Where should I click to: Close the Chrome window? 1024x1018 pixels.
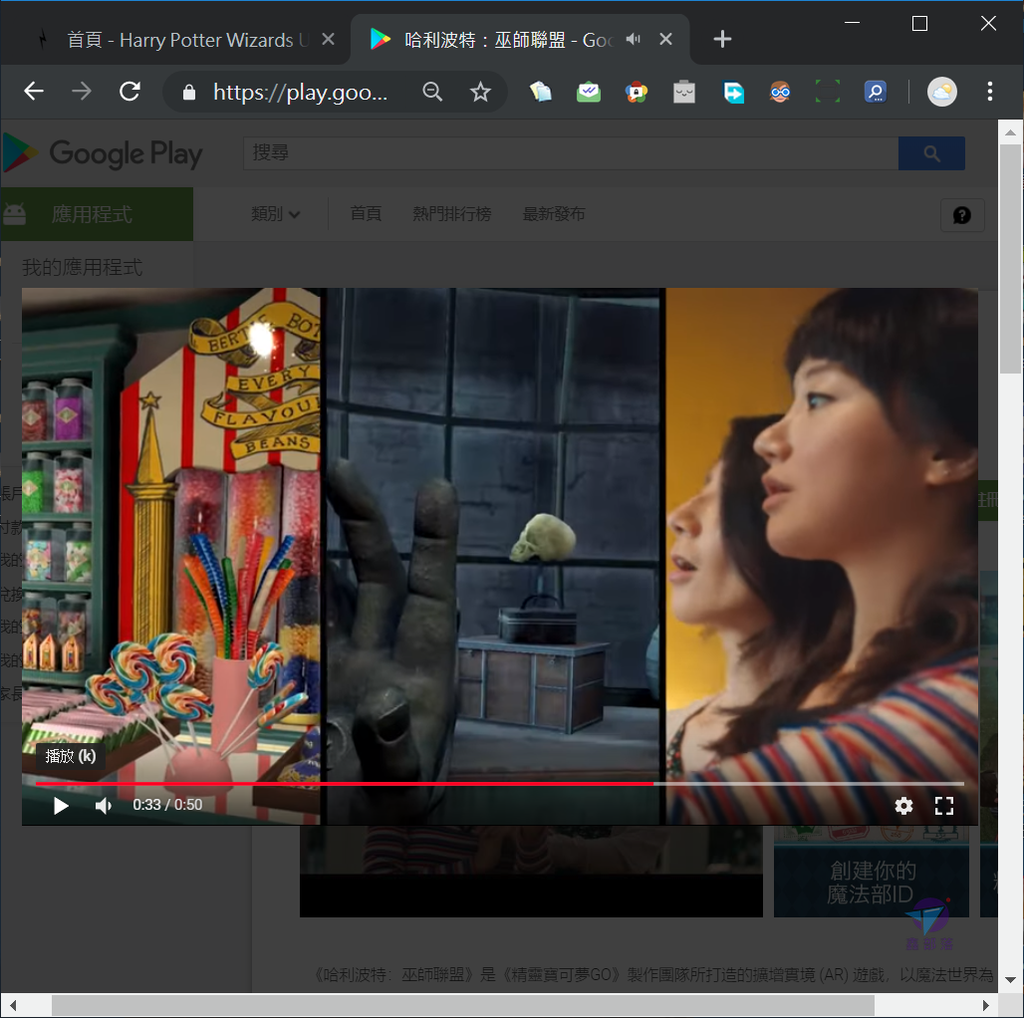pyautogui.click(x=988, y=24)
